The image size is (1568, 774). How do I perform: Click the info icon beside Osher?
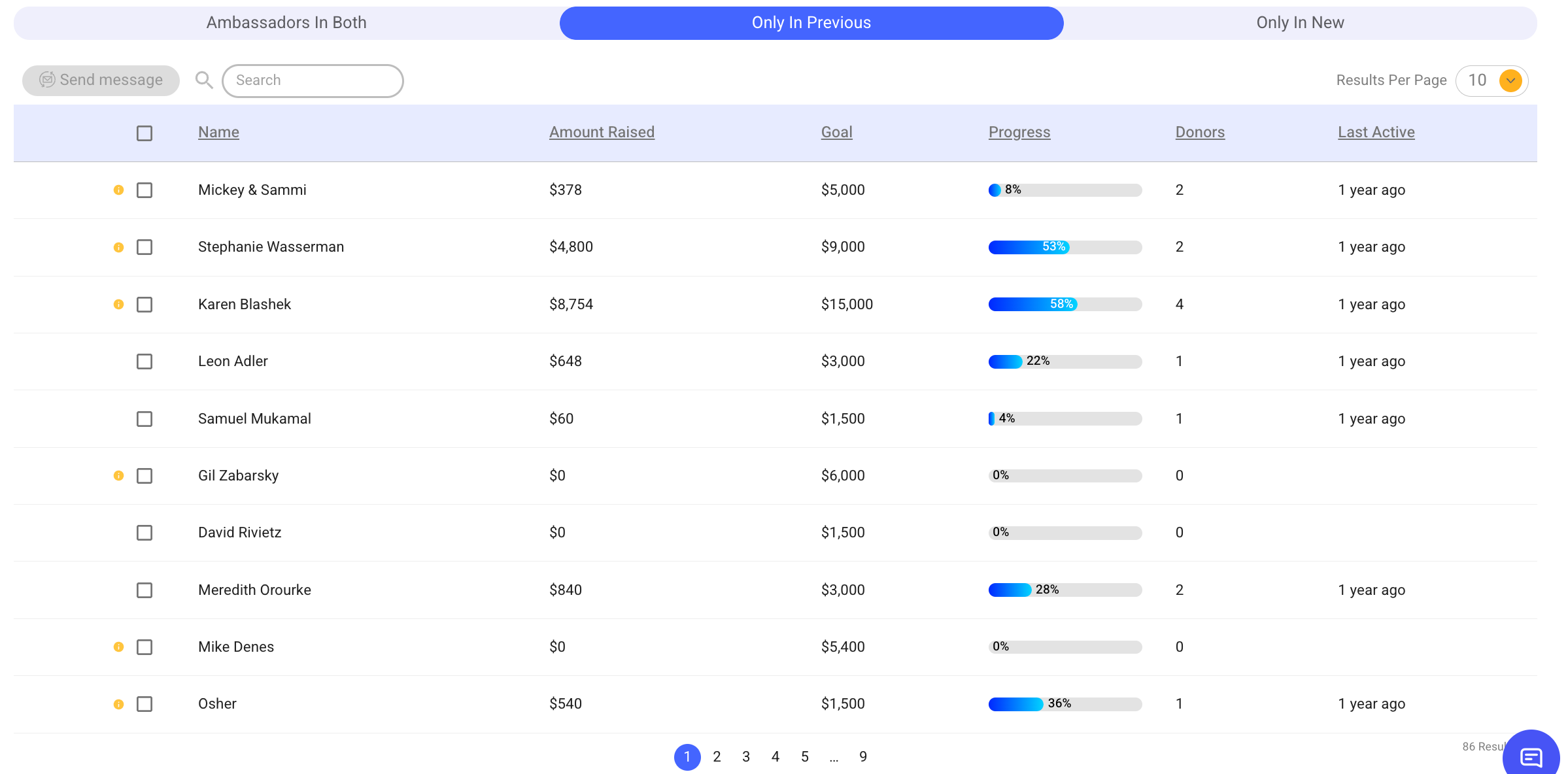[x=118, y=704]
